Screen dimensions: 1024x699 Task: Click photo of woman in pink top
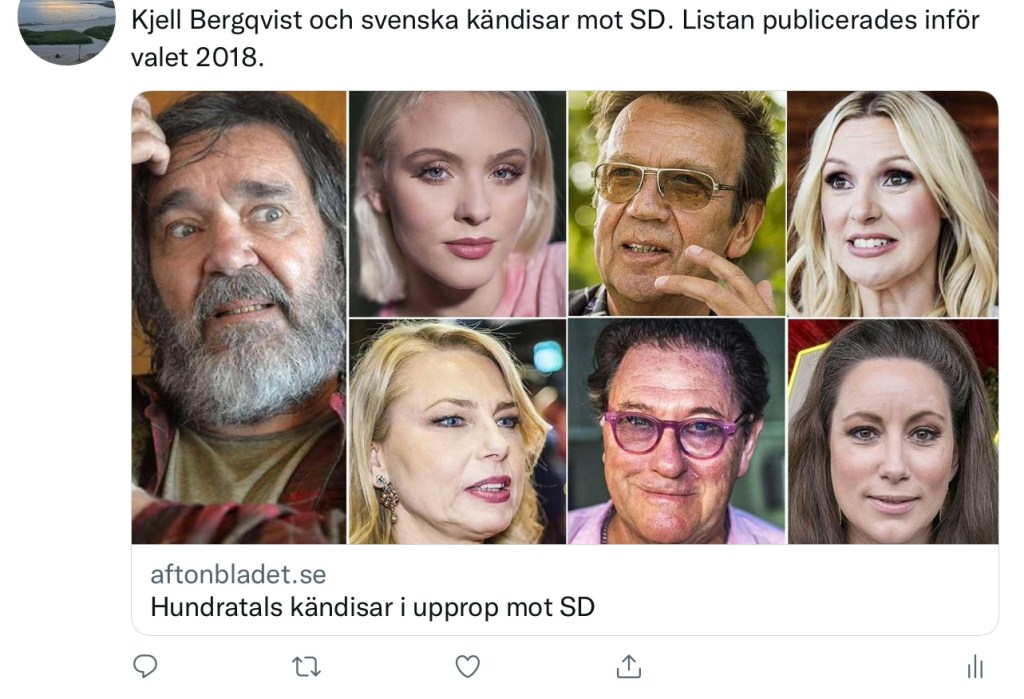pos(457,204)
